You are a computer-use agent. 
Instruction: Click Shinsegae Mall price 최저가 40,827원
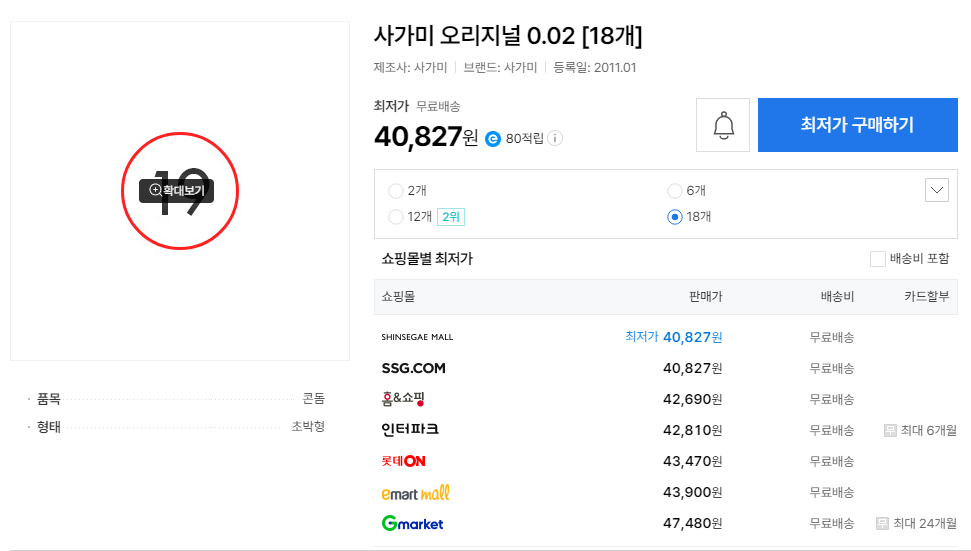(674, 337)
